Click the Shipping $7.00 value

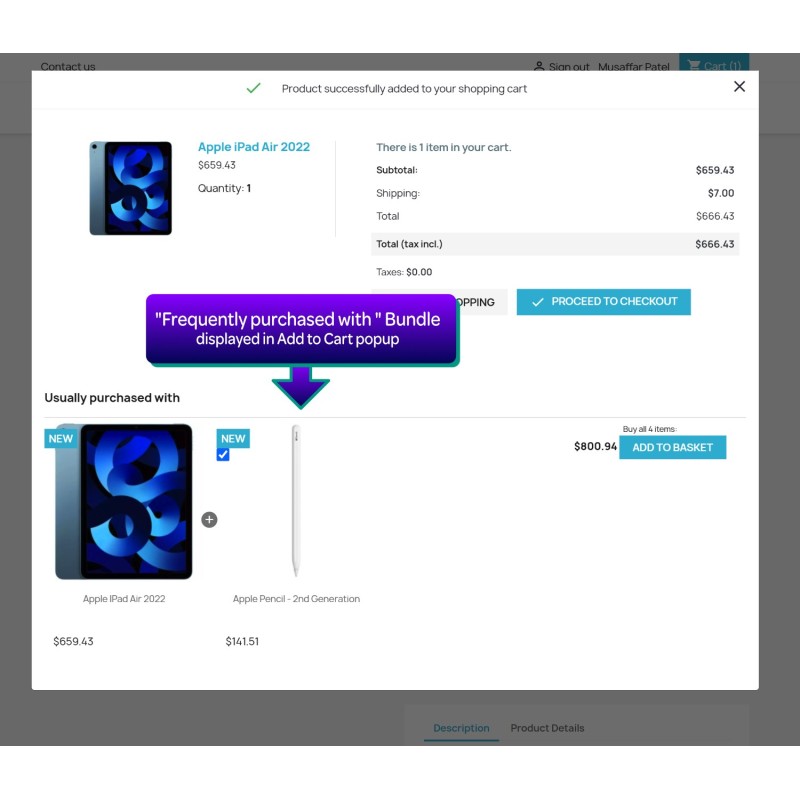(721, 193)
